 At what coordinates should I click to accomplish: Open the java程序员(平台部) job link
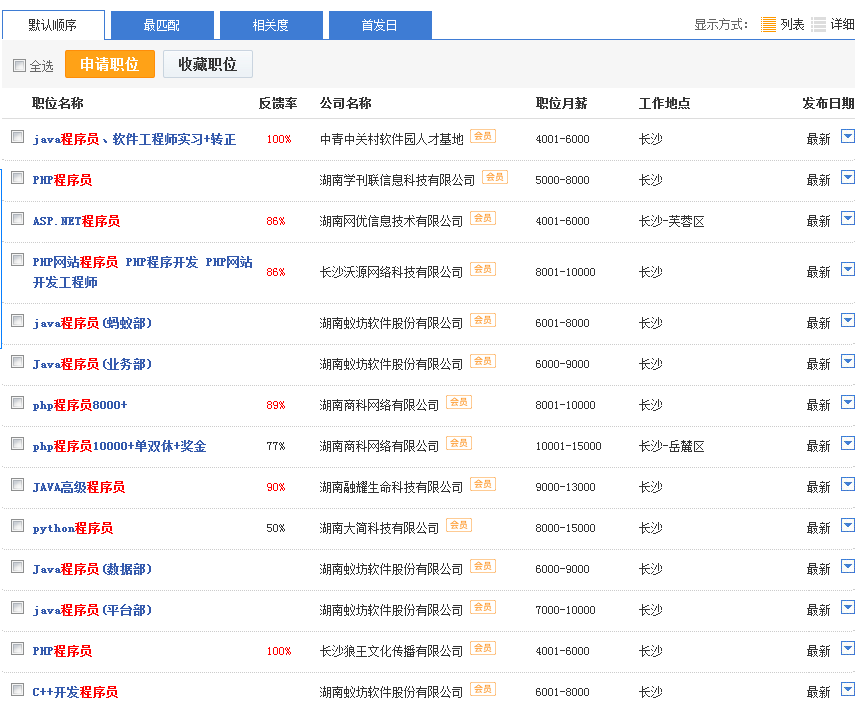(92, 610)
